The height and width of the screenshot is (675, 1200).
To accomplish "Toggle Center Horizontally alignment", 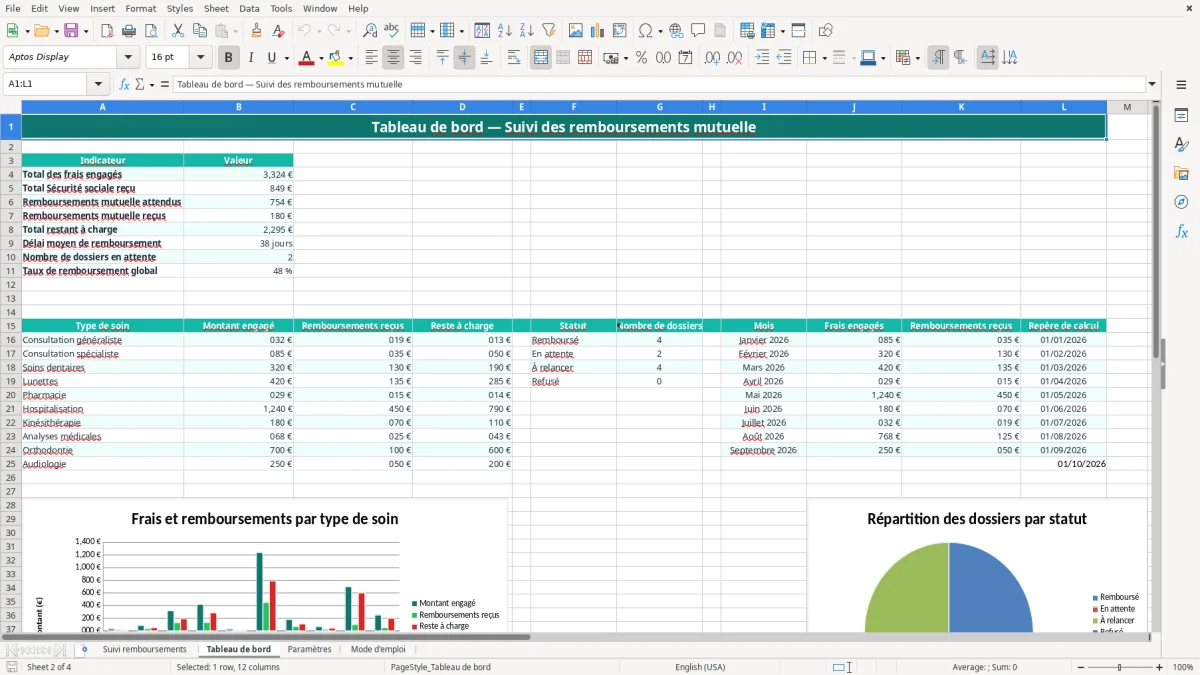I will click(394, 58).
